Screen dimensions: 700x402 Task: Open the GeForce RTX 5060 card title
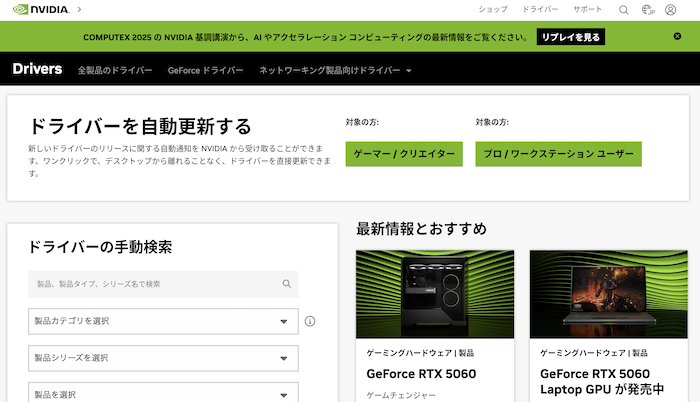pyautogui.click(x=421, y=374)
